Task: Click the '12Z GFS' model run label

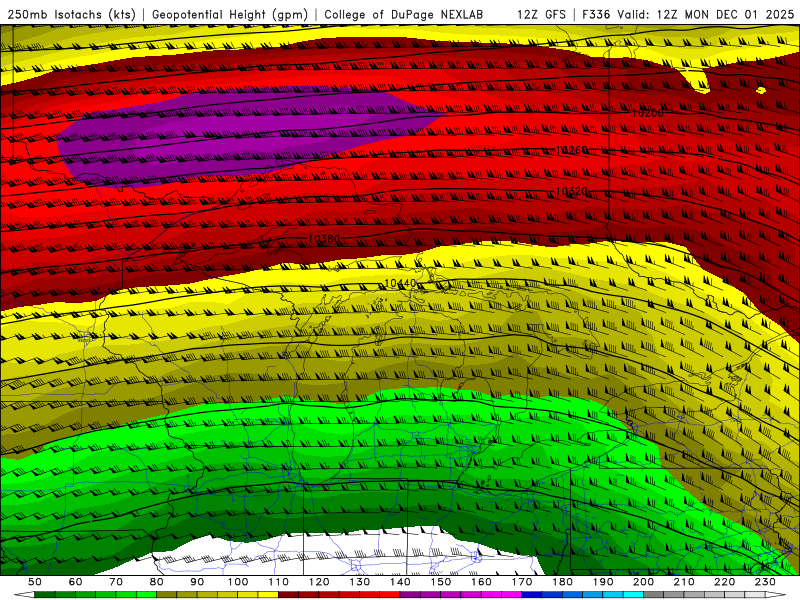Action: tap(541, 14)
